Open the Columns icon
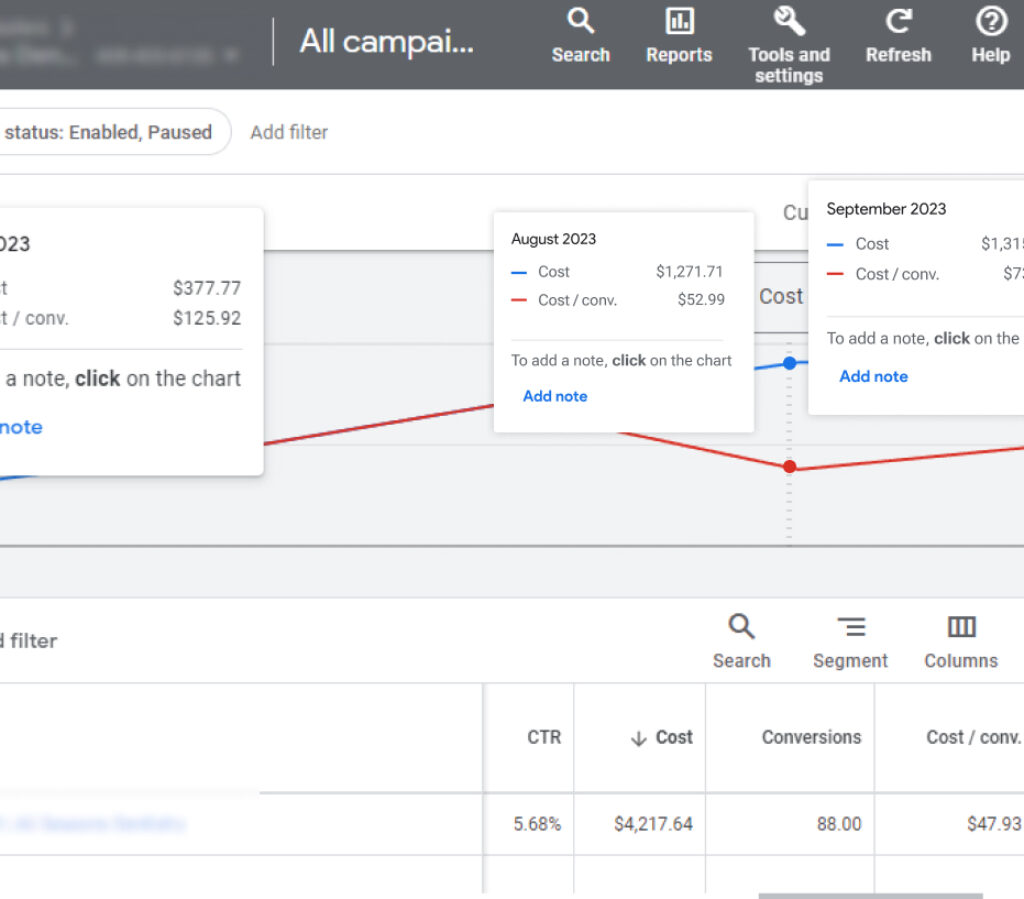 pos(961,628)
